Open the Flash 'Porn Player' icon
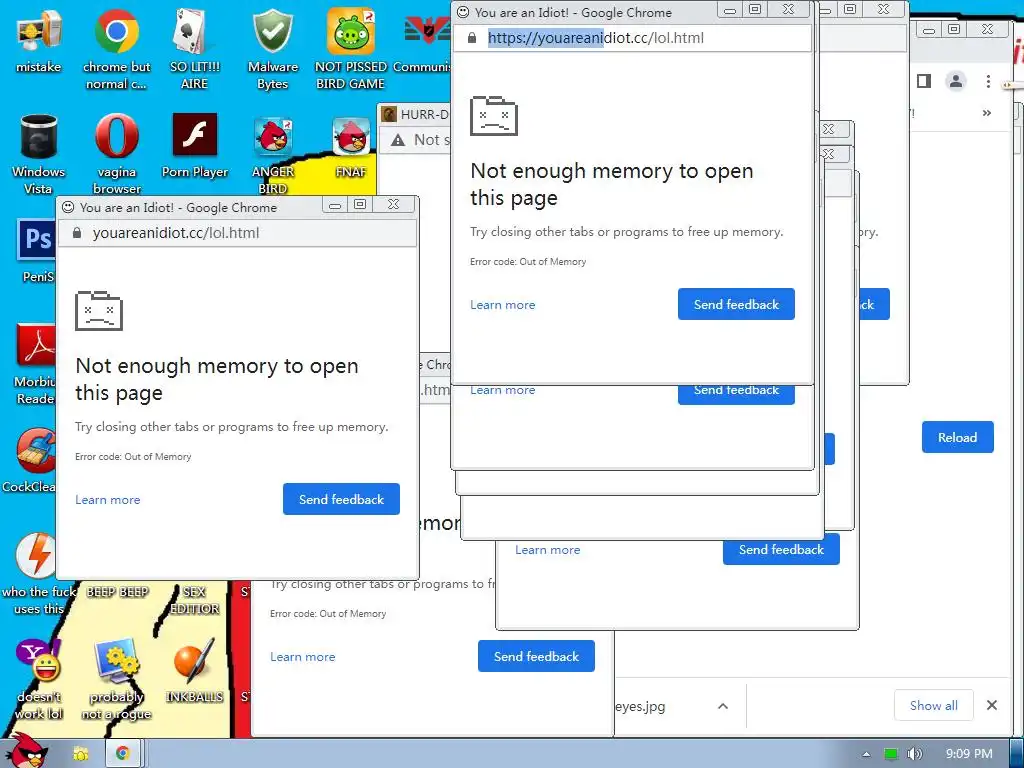 (195, 145)
